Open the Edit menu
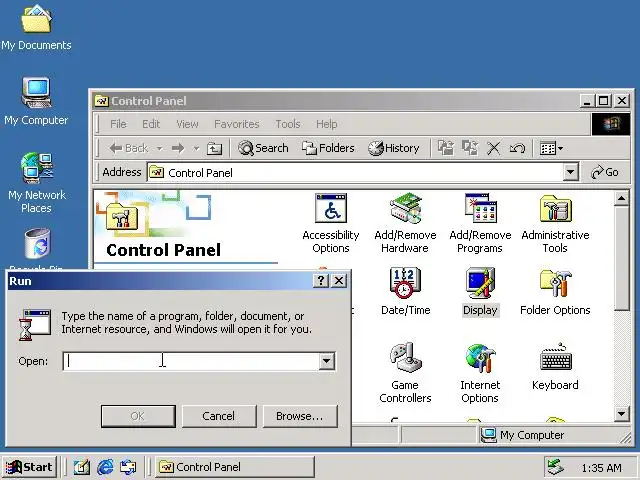640x480 pixels. (151, 124)
